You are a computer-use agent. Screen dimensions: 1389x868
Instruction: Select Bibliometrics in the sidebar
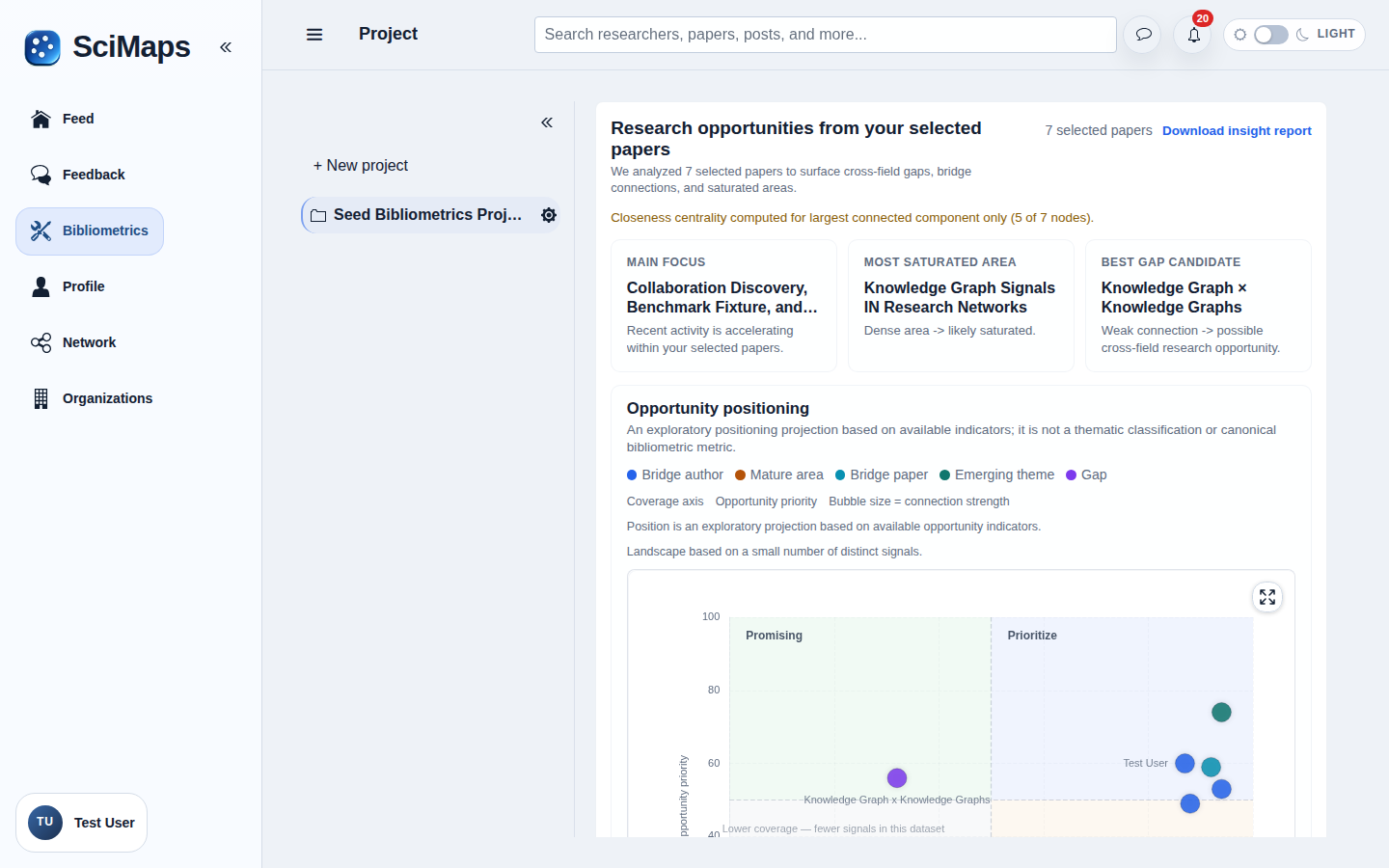pyautogui.click(x=90, y=231)
